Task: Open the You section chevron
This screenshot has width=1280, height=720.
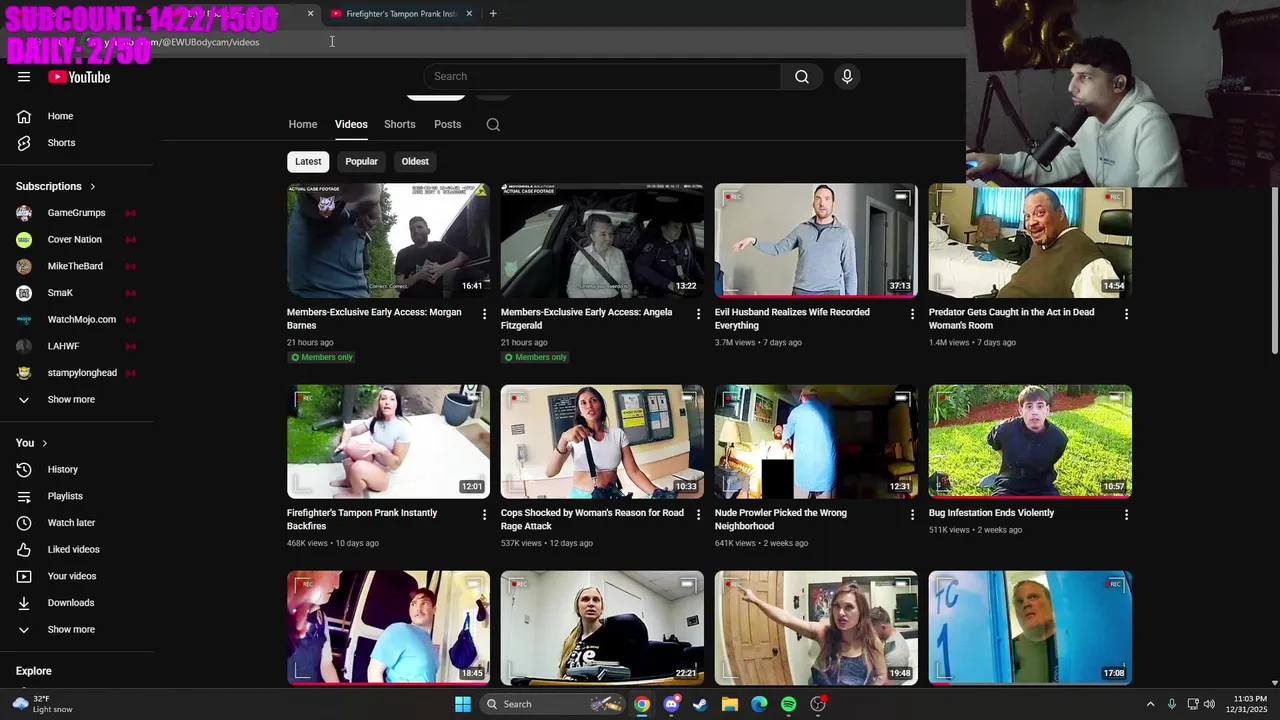Action: tap(44, 443)
